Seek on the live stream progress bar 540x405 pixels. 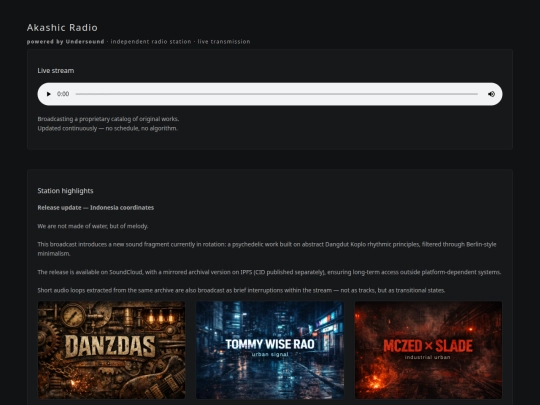[277, 94]
